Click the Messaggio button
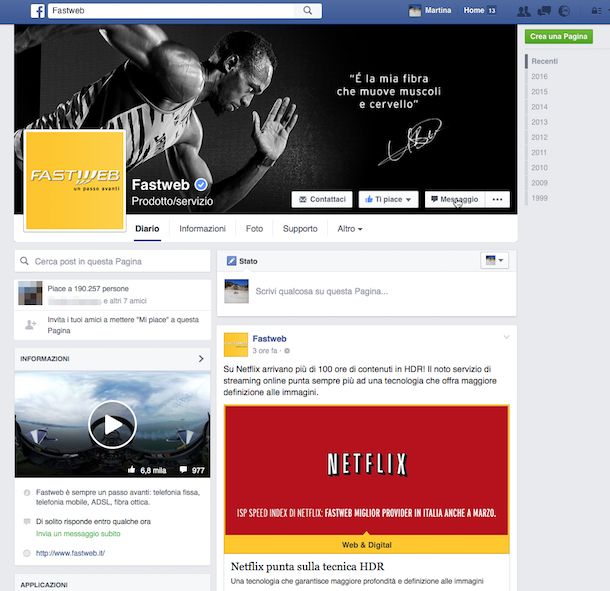Image resolution: width=610 pixels, height=591 pixels. pyautogui.click(x=455, y=199)
